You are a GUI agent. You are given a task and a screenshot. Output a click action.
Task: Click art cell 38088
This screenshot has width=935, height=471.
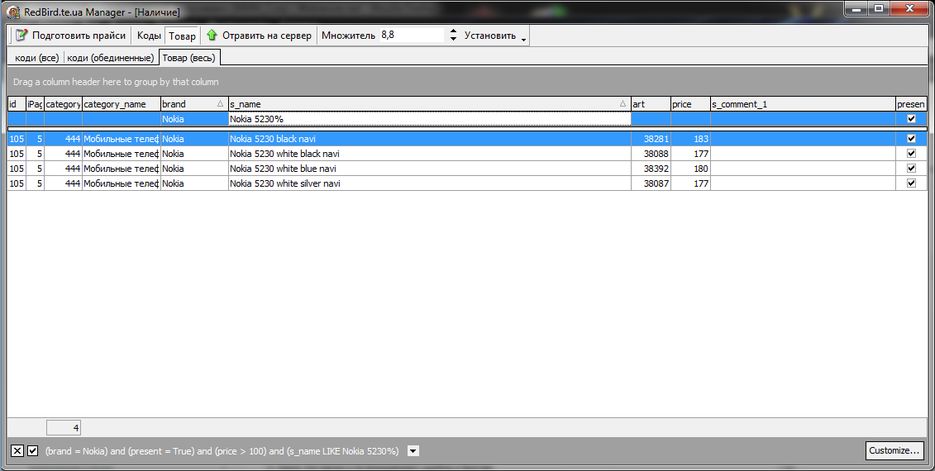click(x=651, y=153)
